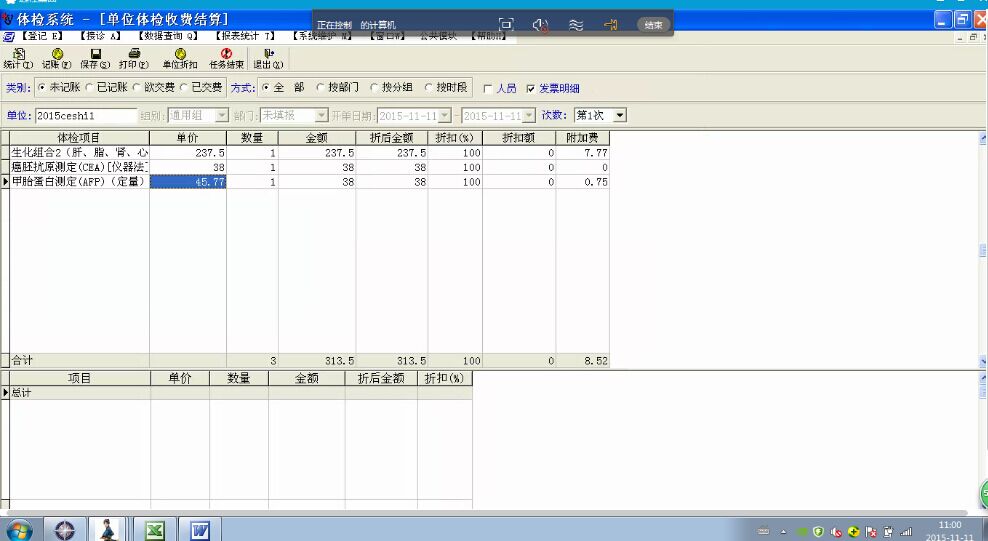Select the 全部 mode radio button

265,88
